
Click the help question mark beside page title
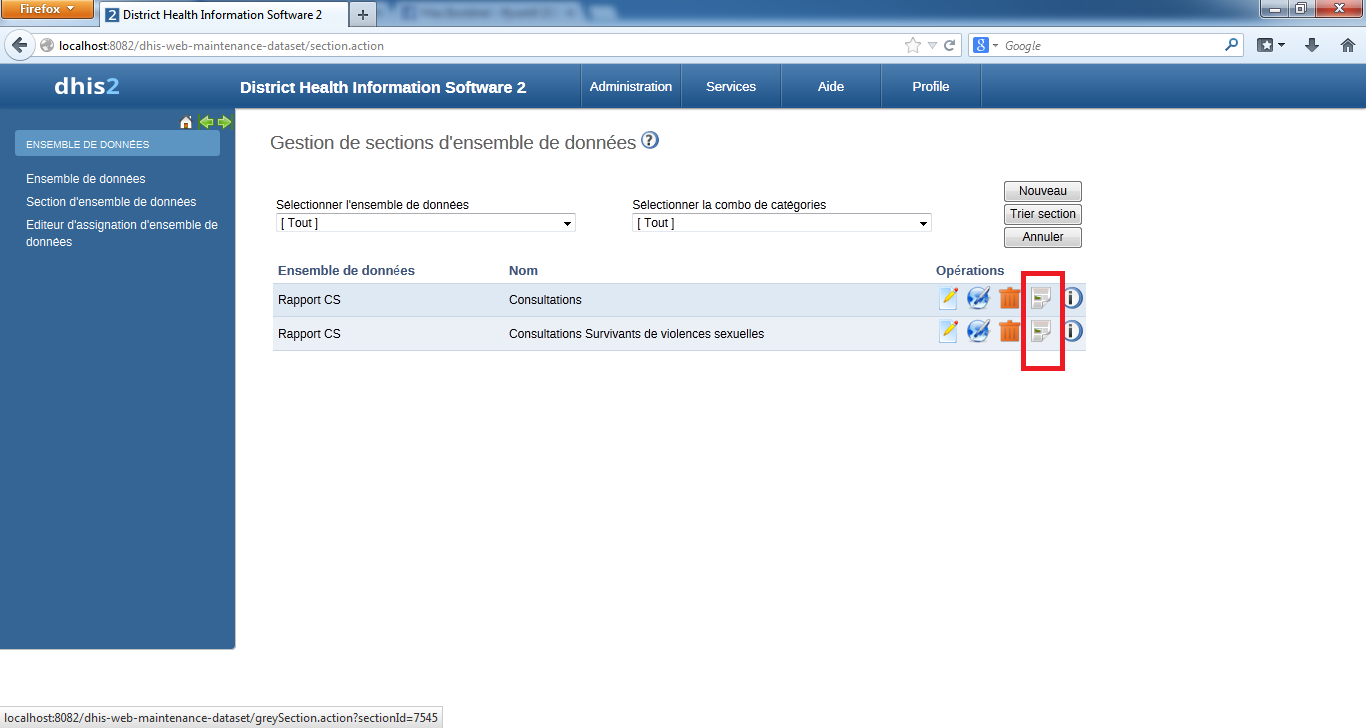pyautogui.click(x=650, y=141)
